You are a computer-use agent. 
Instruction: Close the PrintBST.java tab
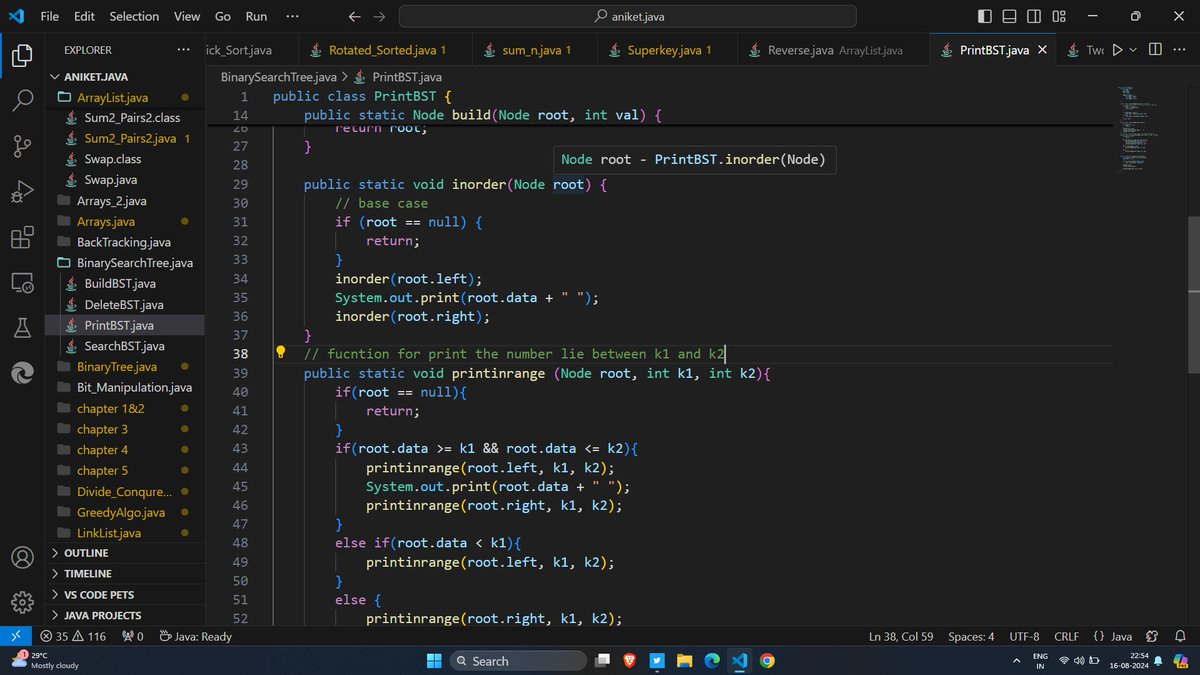1042,50
